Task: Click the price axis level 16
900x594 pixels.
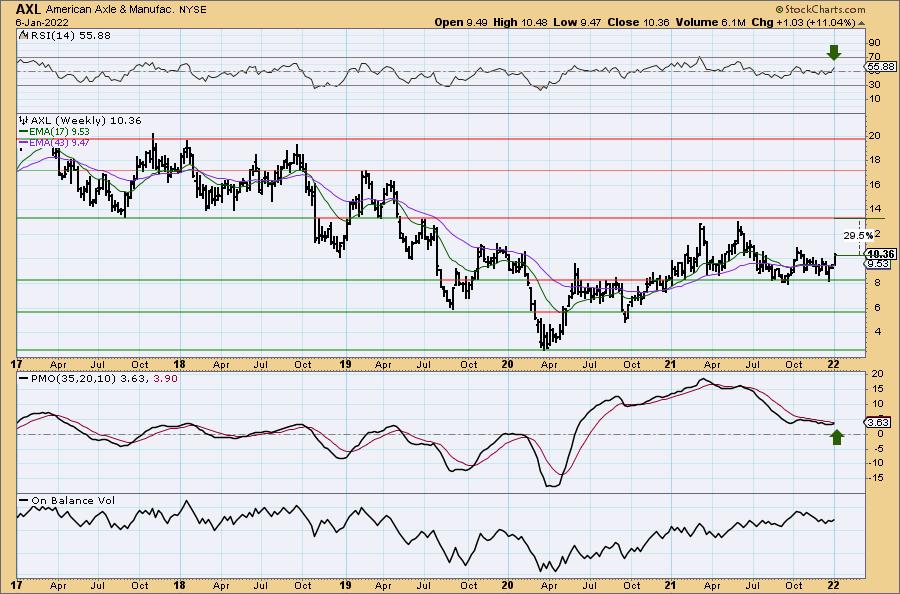Action: click(874, 185)
